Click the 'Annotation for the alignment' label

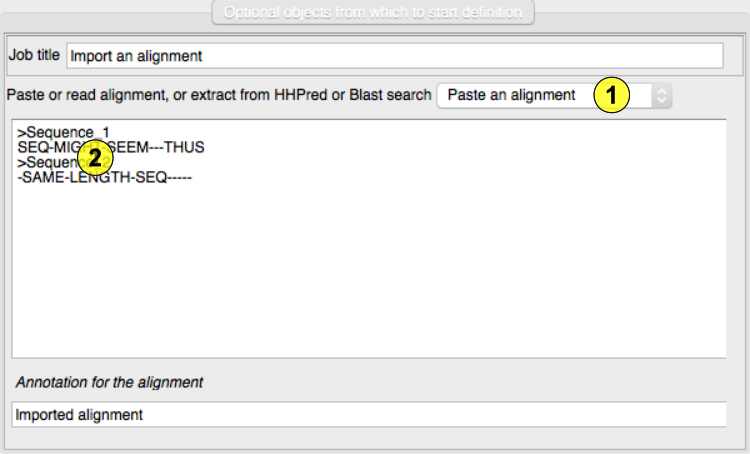tap(109, 382)
